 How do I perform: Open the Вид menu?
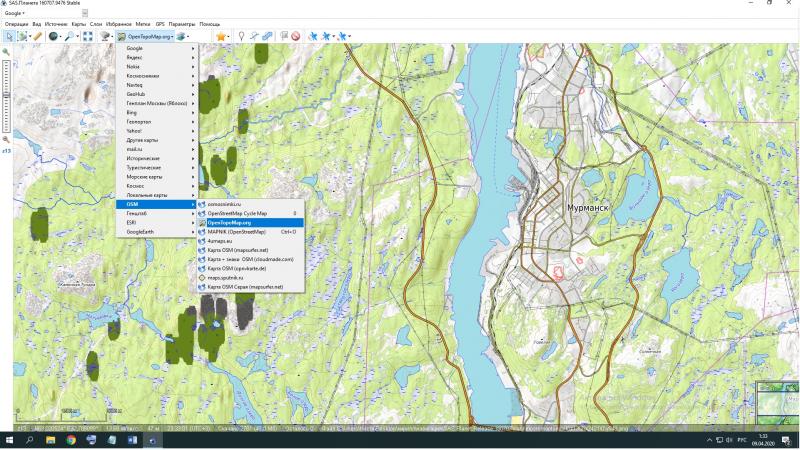37,24
